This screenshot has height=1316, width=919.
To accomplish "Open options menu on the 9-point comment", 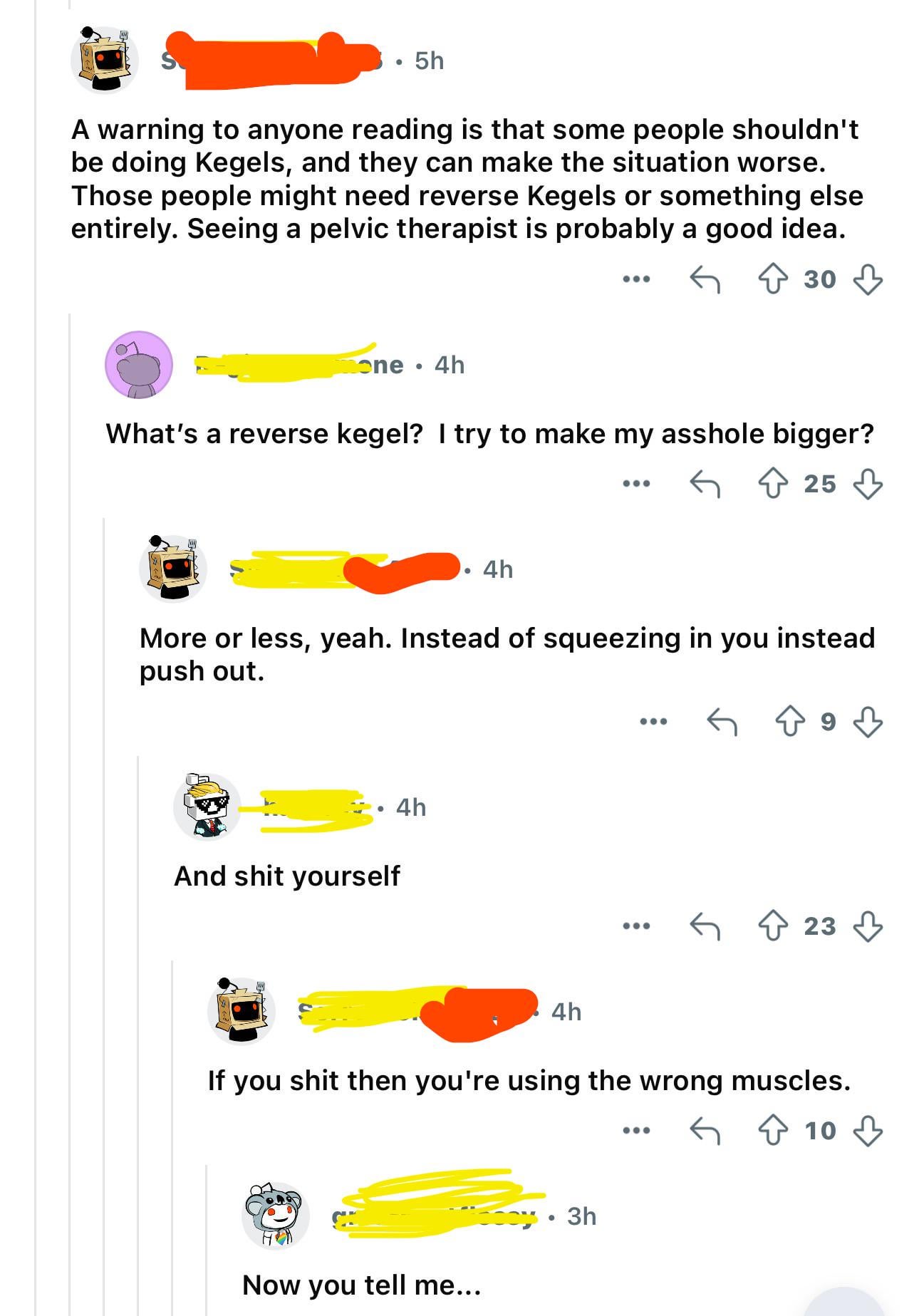I will coord(653,721).
